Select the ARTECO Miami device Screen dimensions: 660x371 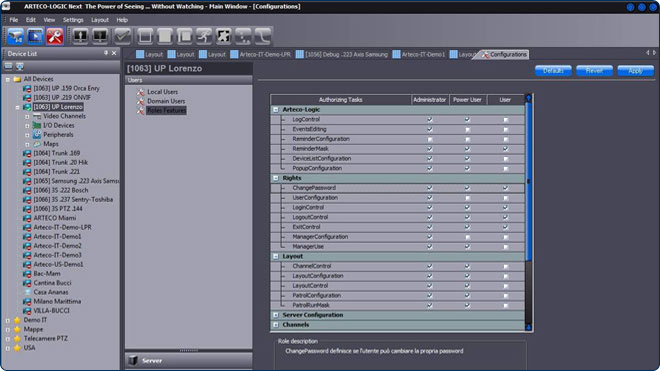55,218
